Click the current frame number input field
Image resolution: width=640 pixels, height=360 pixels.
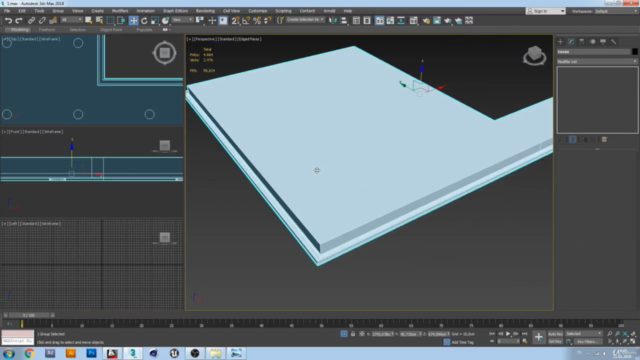508,341
